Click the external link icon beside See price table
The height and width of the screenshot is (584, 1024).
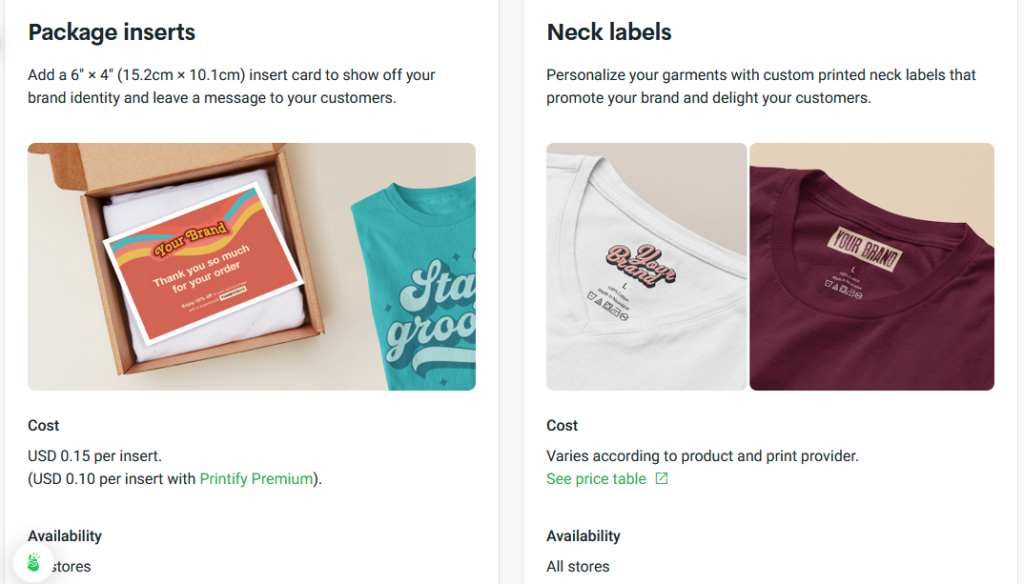click(661, 479)
